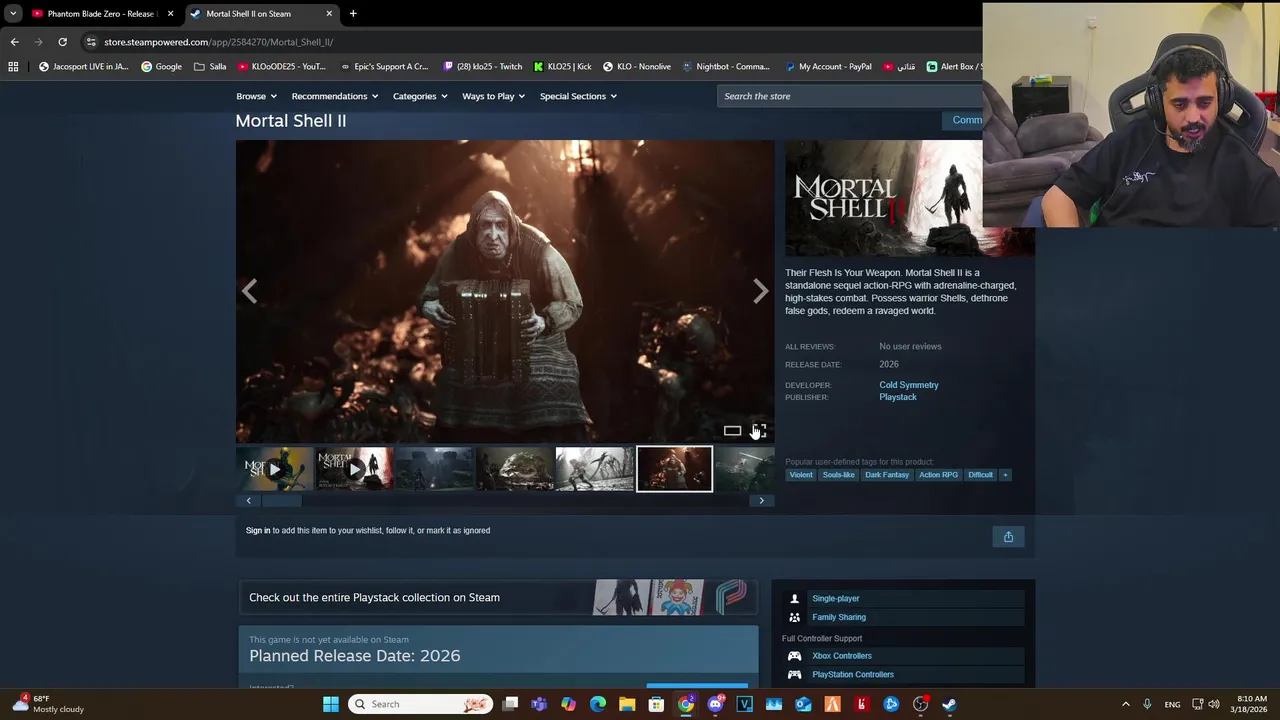Open the KLO25 Kick bookmark
The width and height of the screenshot is (1280, 720).
[562, 67]
